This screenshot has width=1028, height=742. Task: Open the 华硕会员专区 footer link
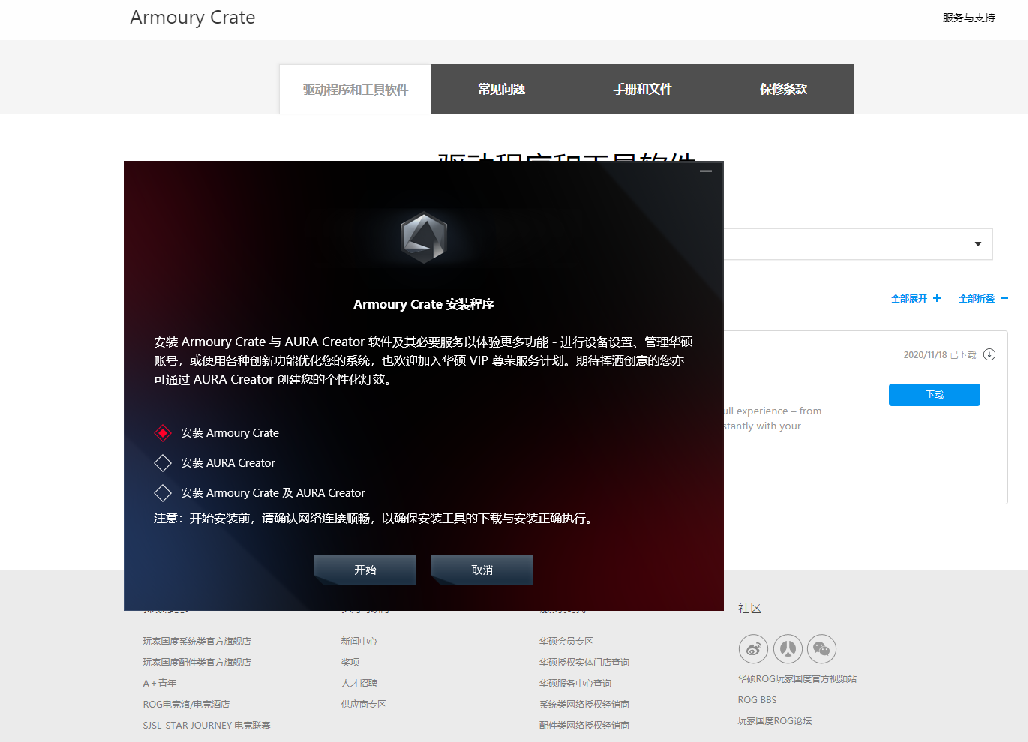pos(566,641)
